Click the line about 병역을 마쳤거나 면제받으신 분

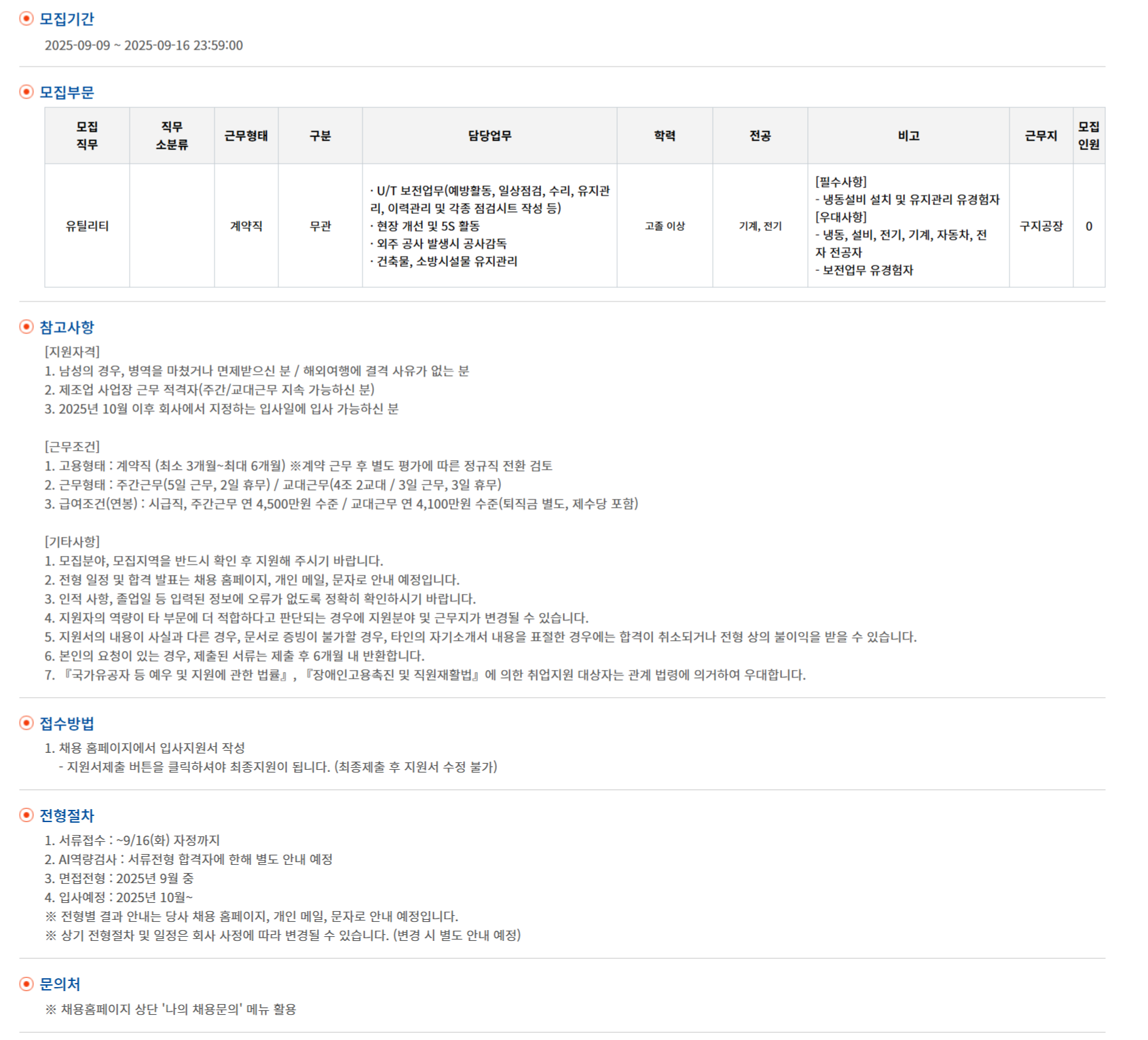(257, 371)
